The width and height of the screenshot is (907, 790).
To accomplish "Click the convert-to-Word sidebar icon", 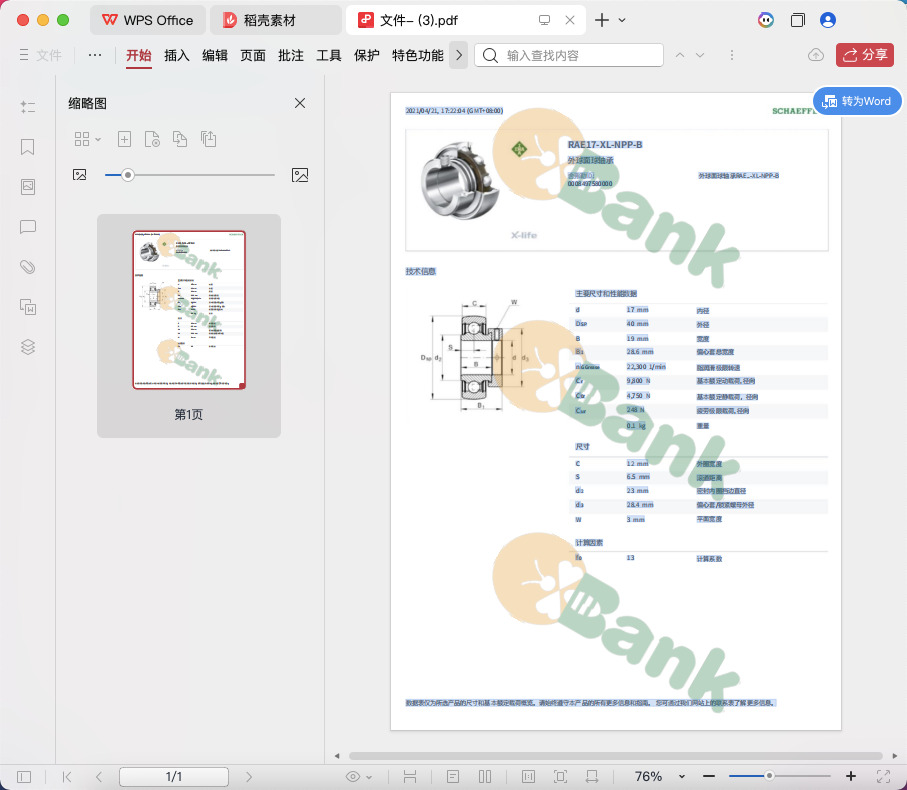I will point(28,307).
